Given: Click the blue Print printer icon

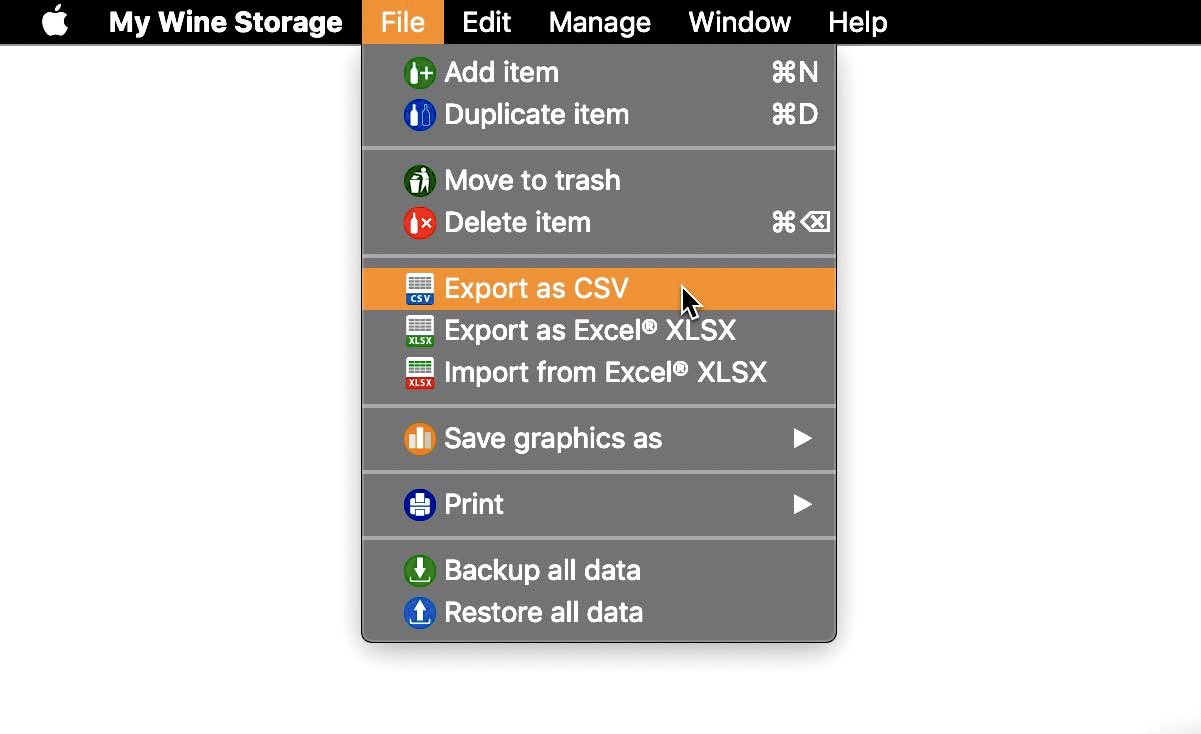Looking at the screenshot, I should pyautogui.click(x=419, y=505).
